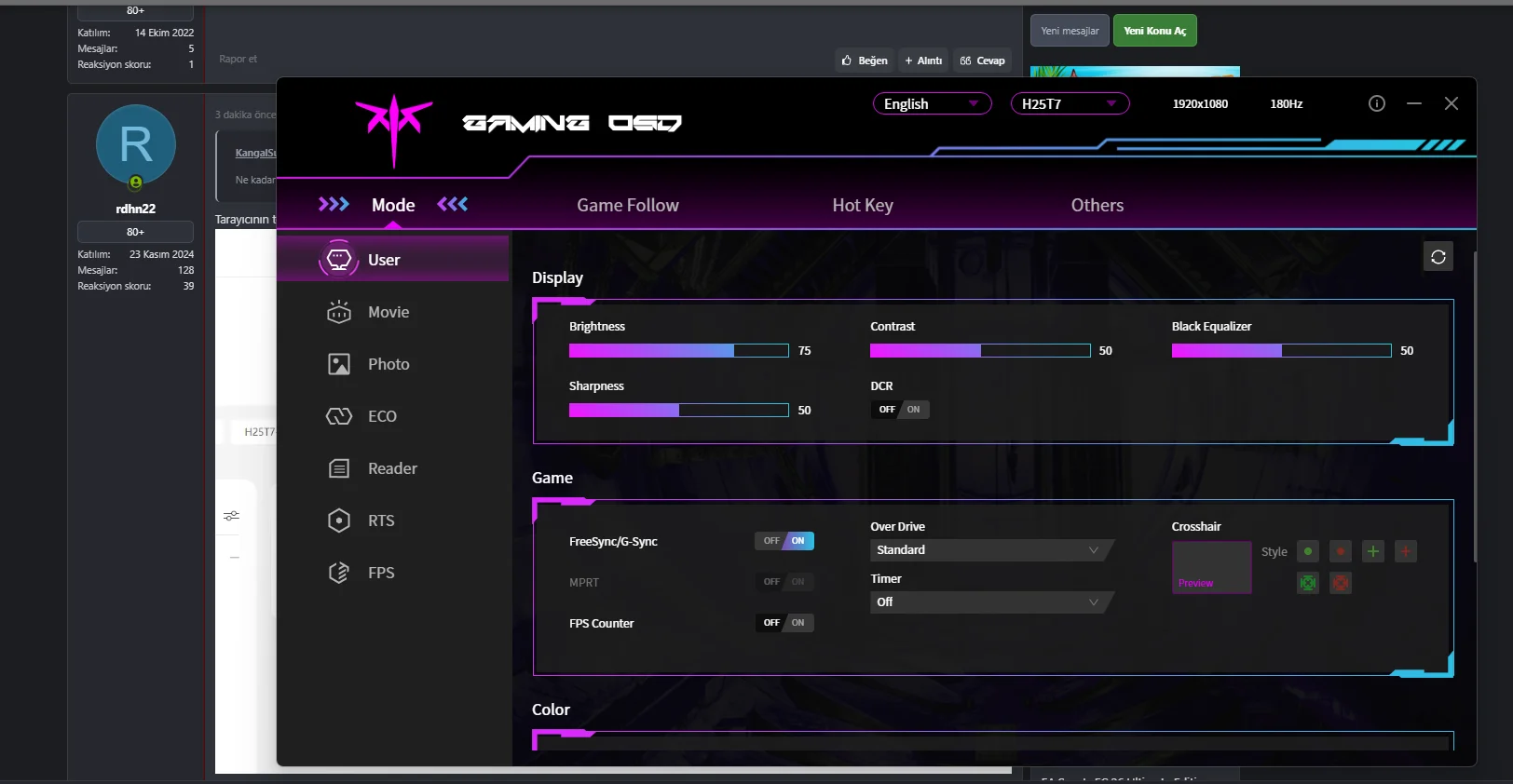Choose the red plus crosshair style
This screenshot has width=1513, height=784.
tap(1406, 551)
